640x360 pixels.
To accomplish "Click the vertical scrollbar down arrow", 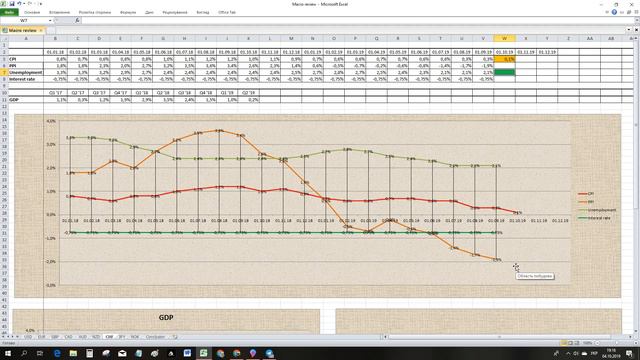I will (x=637, y=331).
